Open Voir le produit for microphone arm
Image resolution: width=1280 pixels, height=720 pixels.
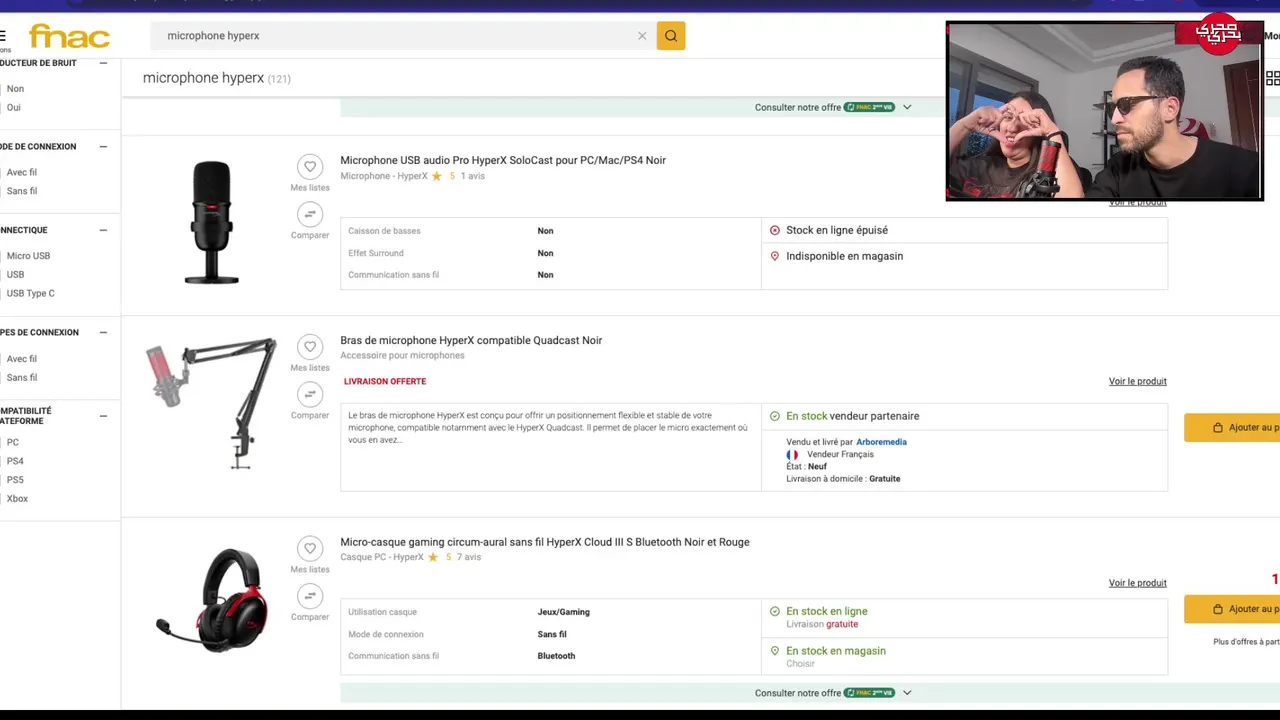pyautogui.click(x=1137, y=381)
